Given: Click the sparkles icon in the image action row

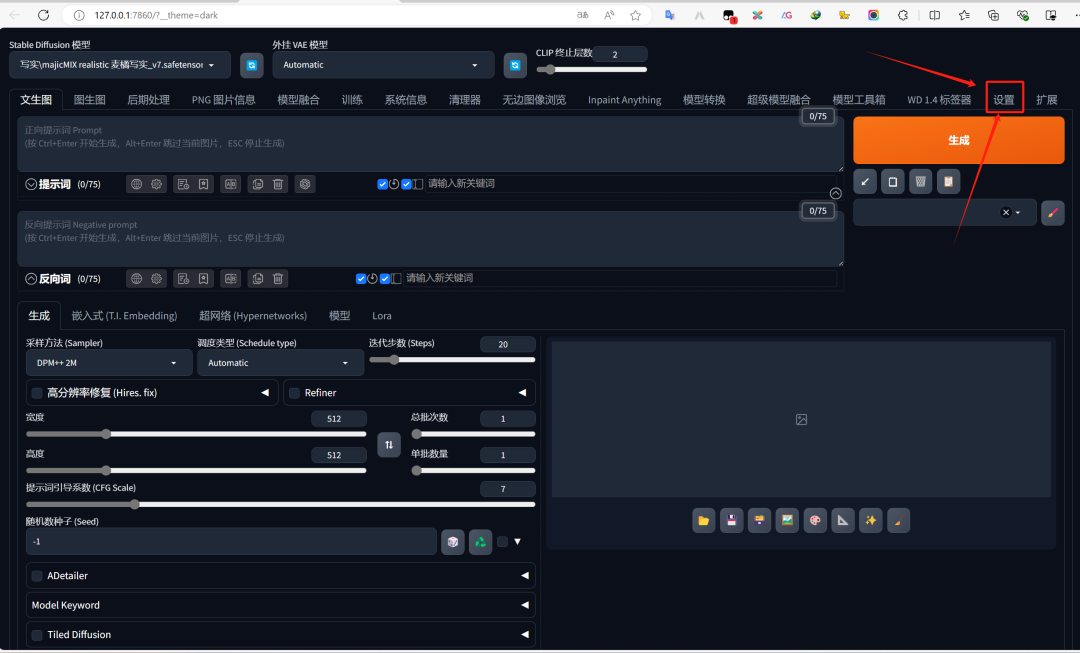Looking at the screenshot, I should (870, 520).
